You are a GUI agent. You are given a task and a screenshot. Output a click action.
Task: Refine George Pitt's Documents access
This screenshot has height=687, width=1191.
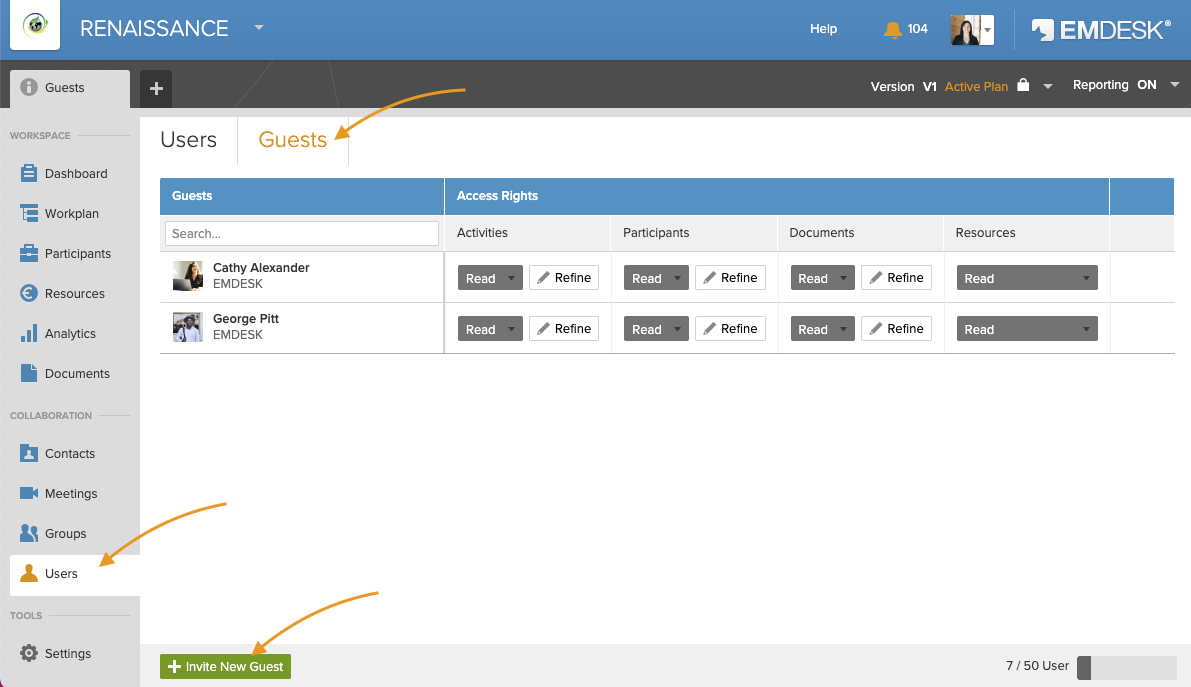(896, 329)
